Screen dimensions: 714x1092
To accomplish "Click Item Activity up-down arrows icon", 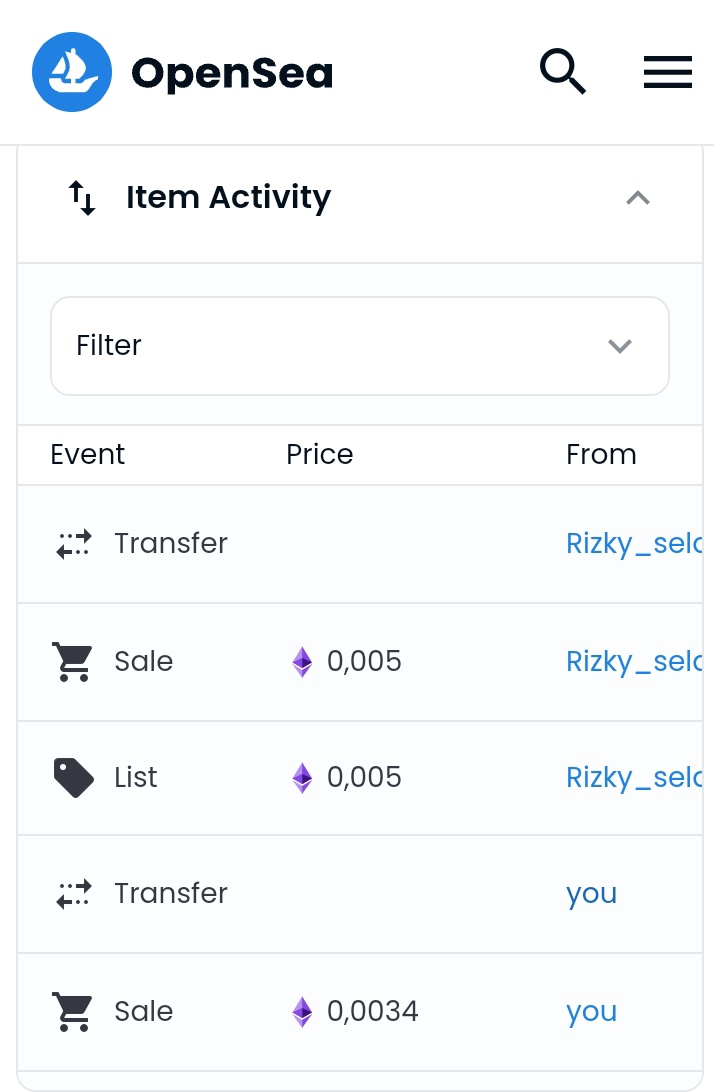I will [x=82, y=198].
